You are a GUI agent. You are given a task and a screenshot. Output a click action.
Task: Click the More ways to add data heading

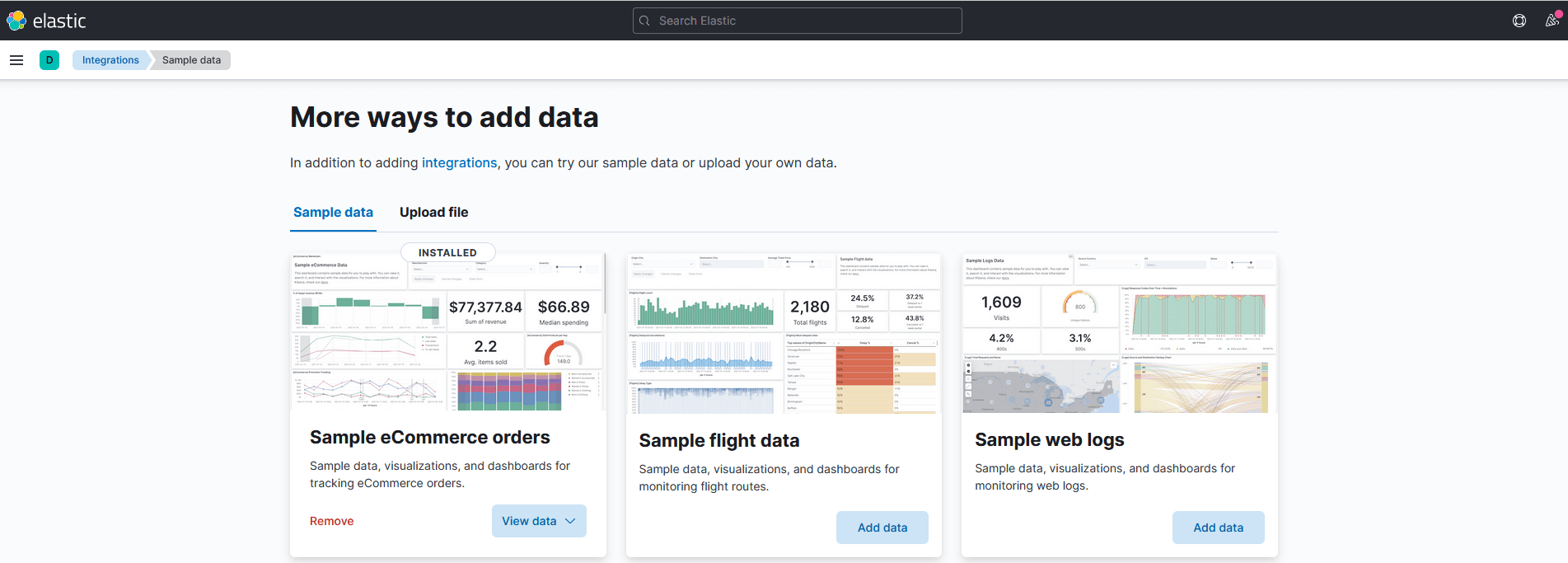(x=444, y=117)
